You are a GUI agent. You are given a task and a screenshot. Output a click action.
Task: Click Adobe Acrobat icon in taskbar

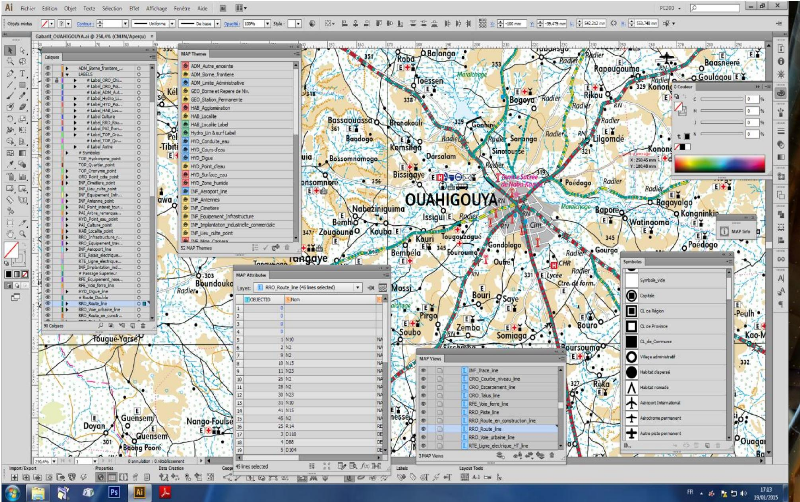point(165,492)
